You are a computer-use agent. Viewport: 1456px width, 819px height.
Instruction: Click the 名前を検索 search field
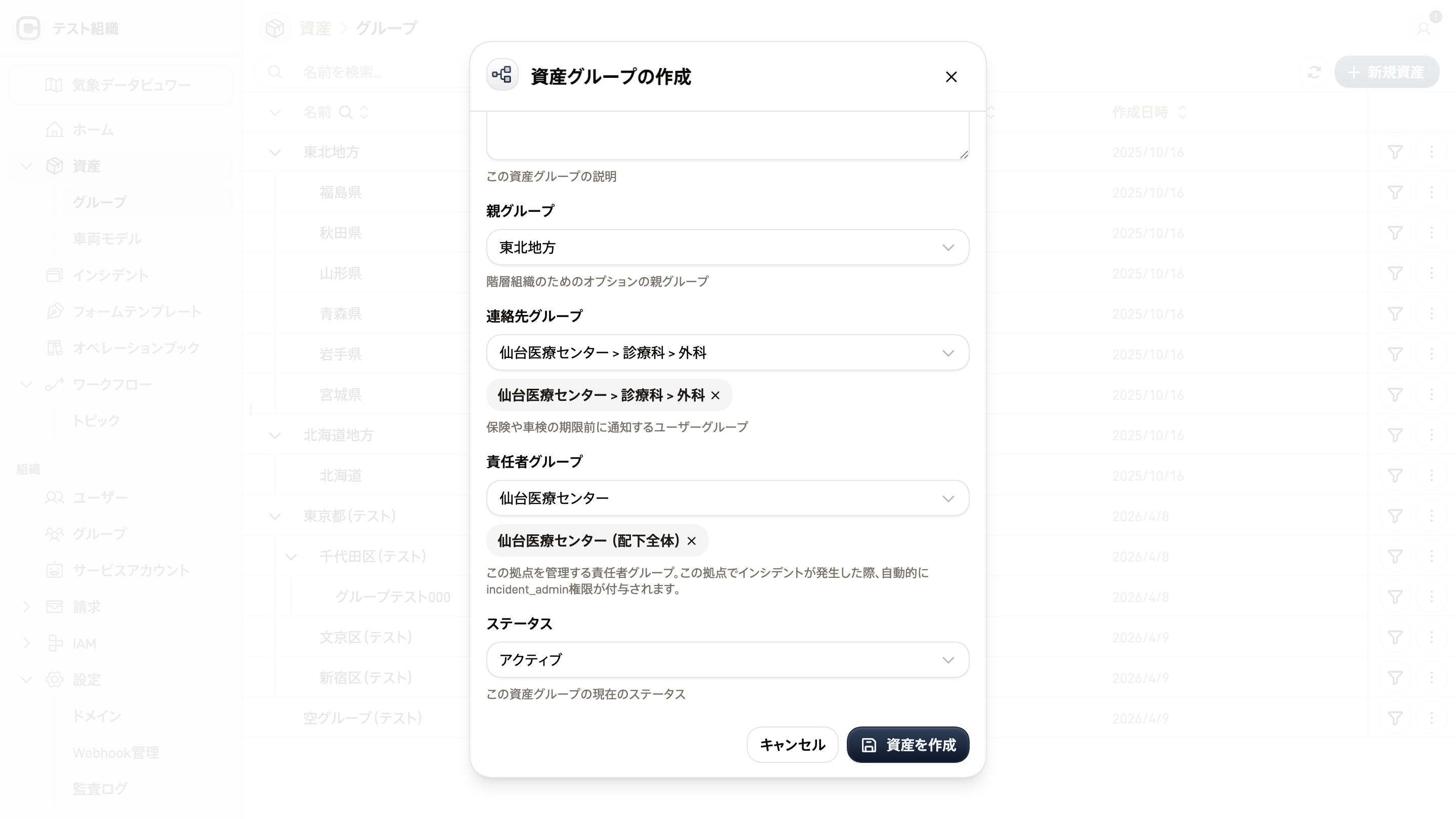(362, 72)
